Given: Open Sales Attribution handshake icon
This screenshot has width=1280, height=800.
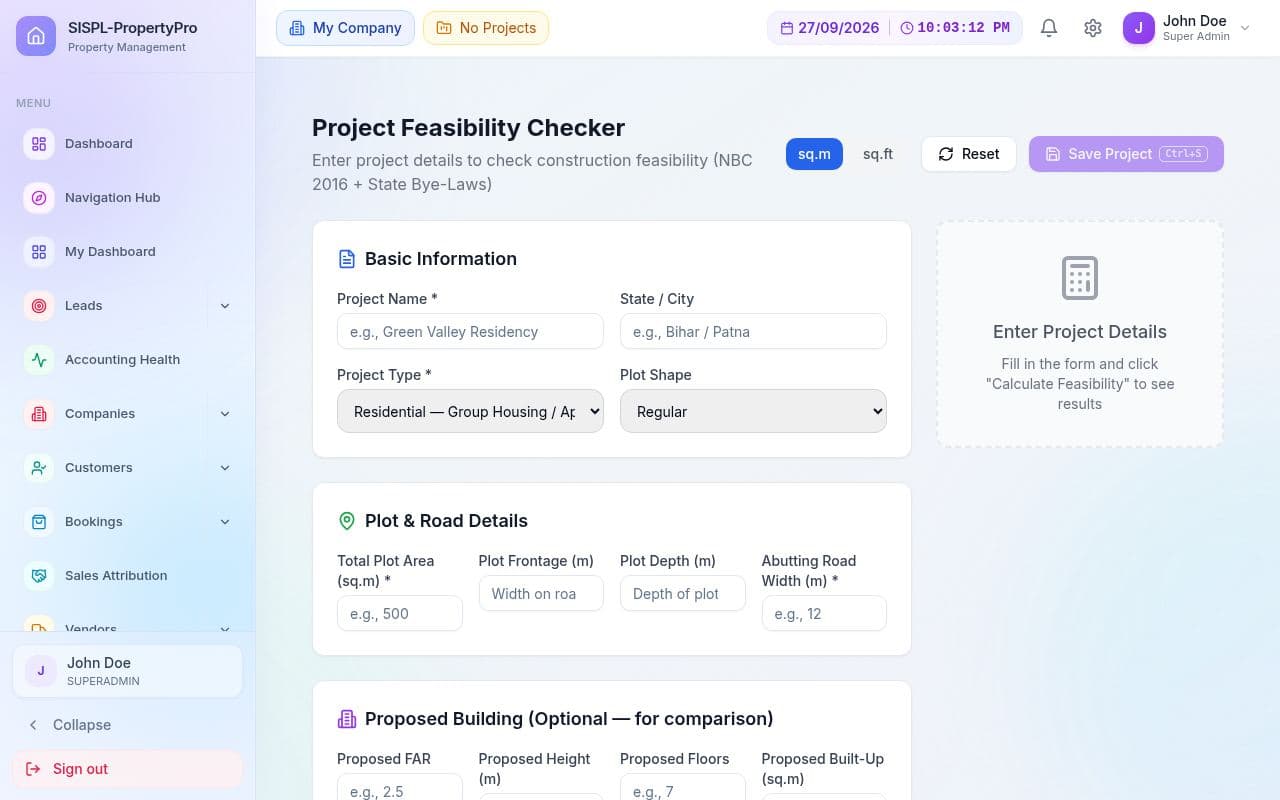Looking at the screenshot, I should [39, 576].
